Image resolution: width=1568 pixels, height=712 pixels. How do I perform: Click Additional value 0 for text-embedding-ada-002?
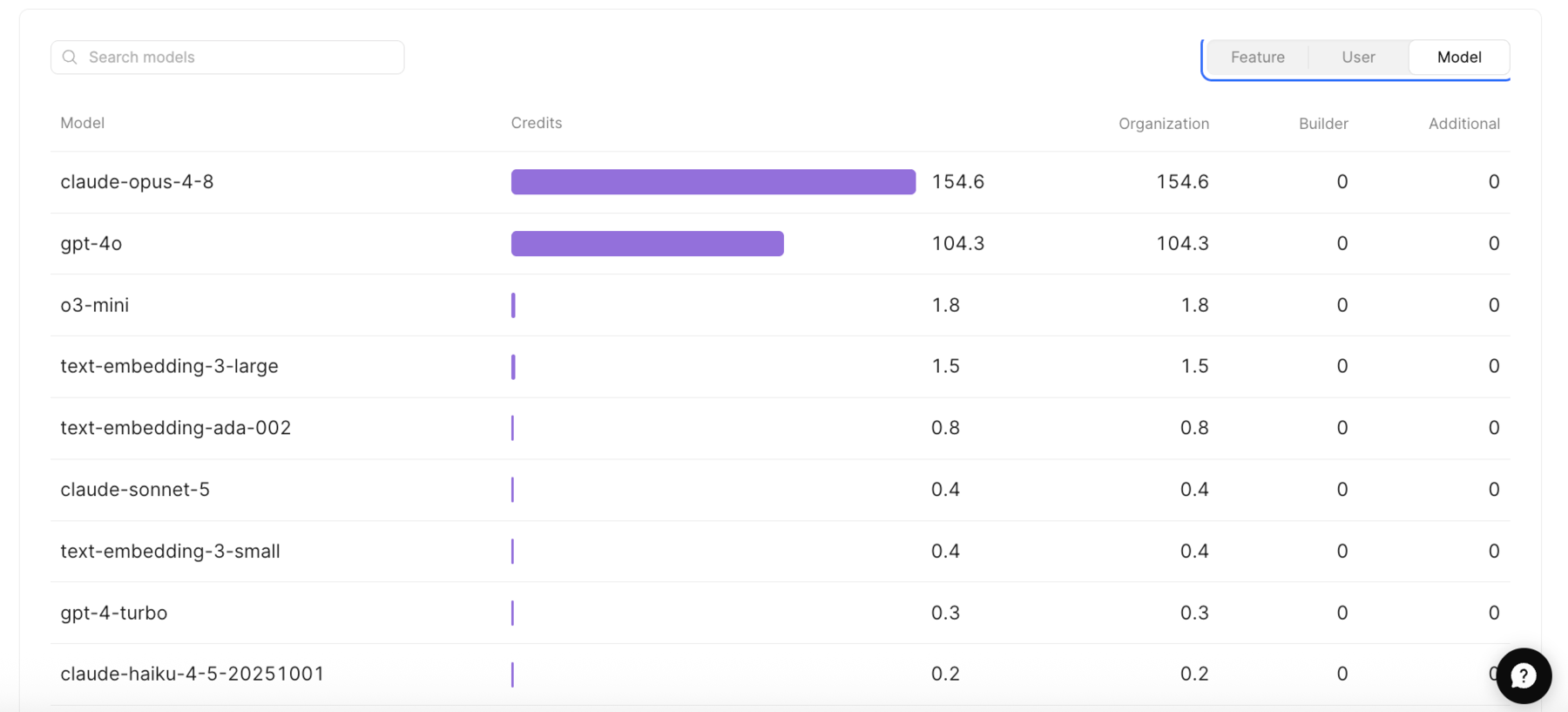click(x=1494, y=428)
